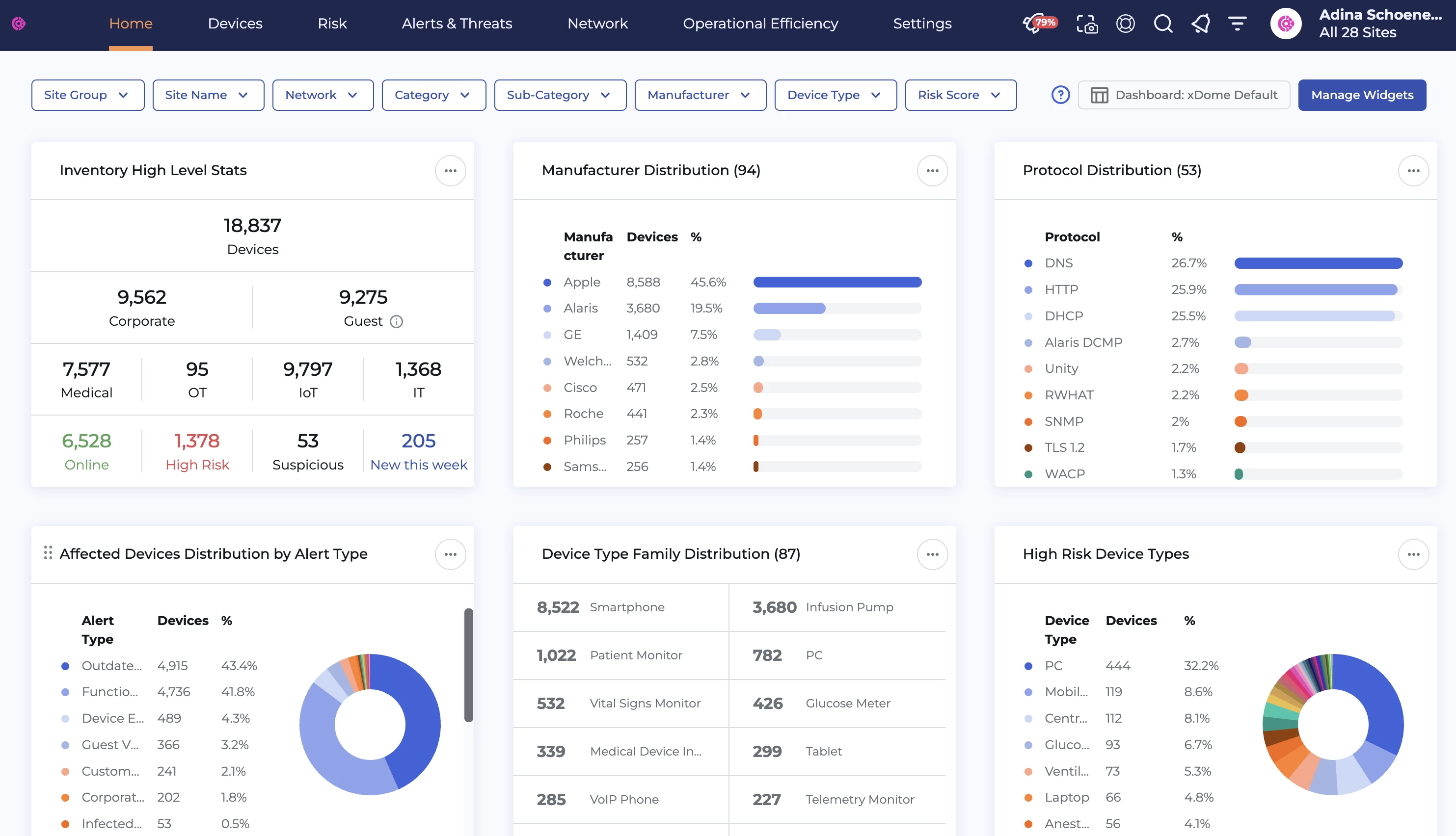Open the lifebuoy help/support icon
Viewport: 1456px width, 836px height.
(1125, 24)
